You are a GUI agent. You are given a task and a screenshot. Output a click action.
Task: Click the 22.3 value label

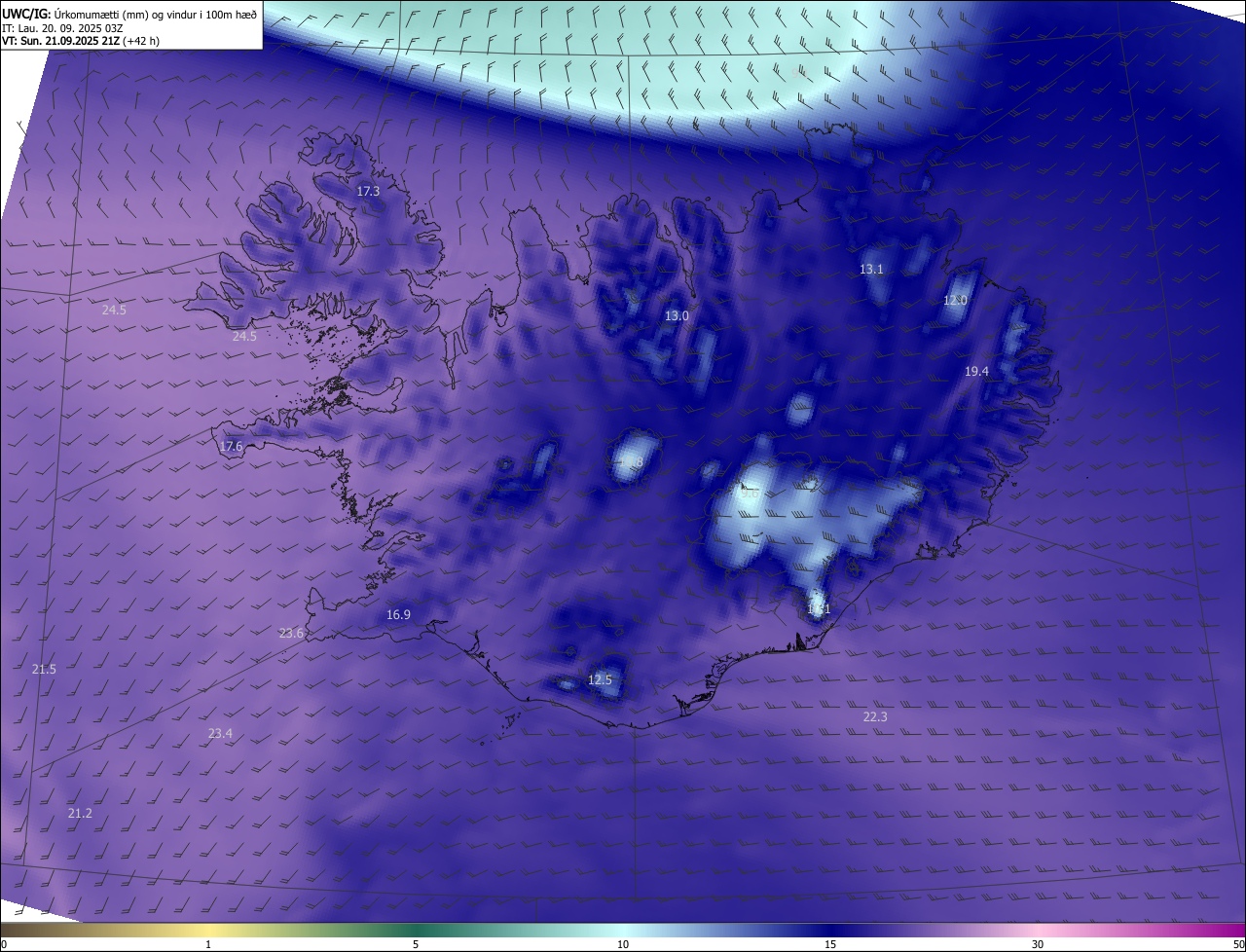[x=875, y=717]
